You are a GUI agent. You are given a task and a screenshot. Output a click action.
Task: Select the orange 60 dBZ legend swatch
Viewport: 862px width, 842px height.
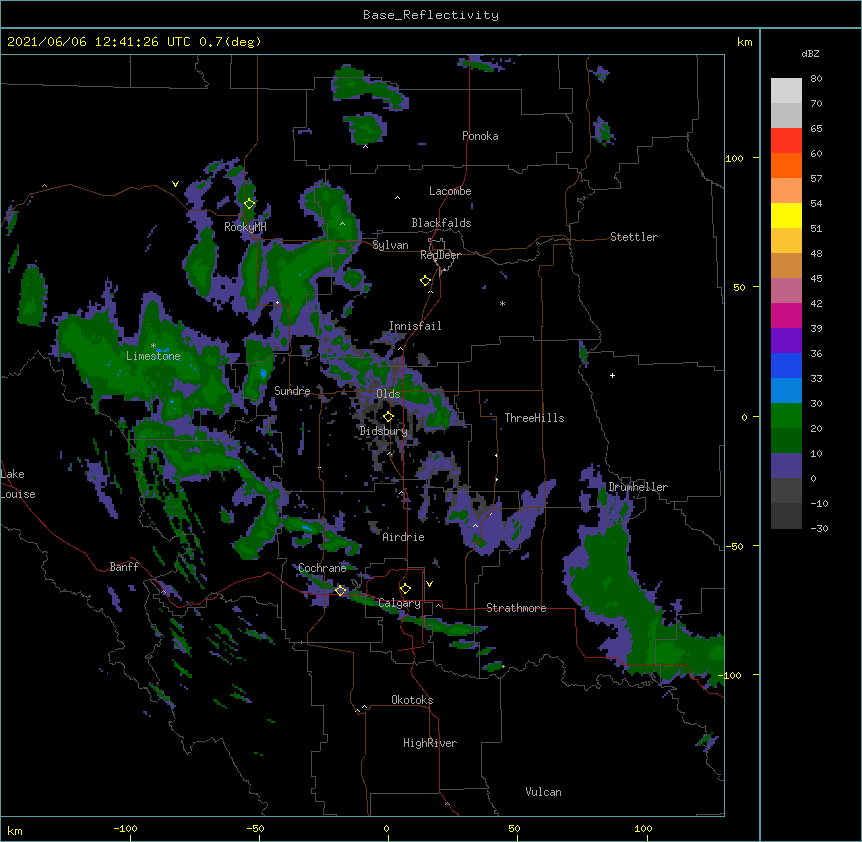(x=786, y=165)
